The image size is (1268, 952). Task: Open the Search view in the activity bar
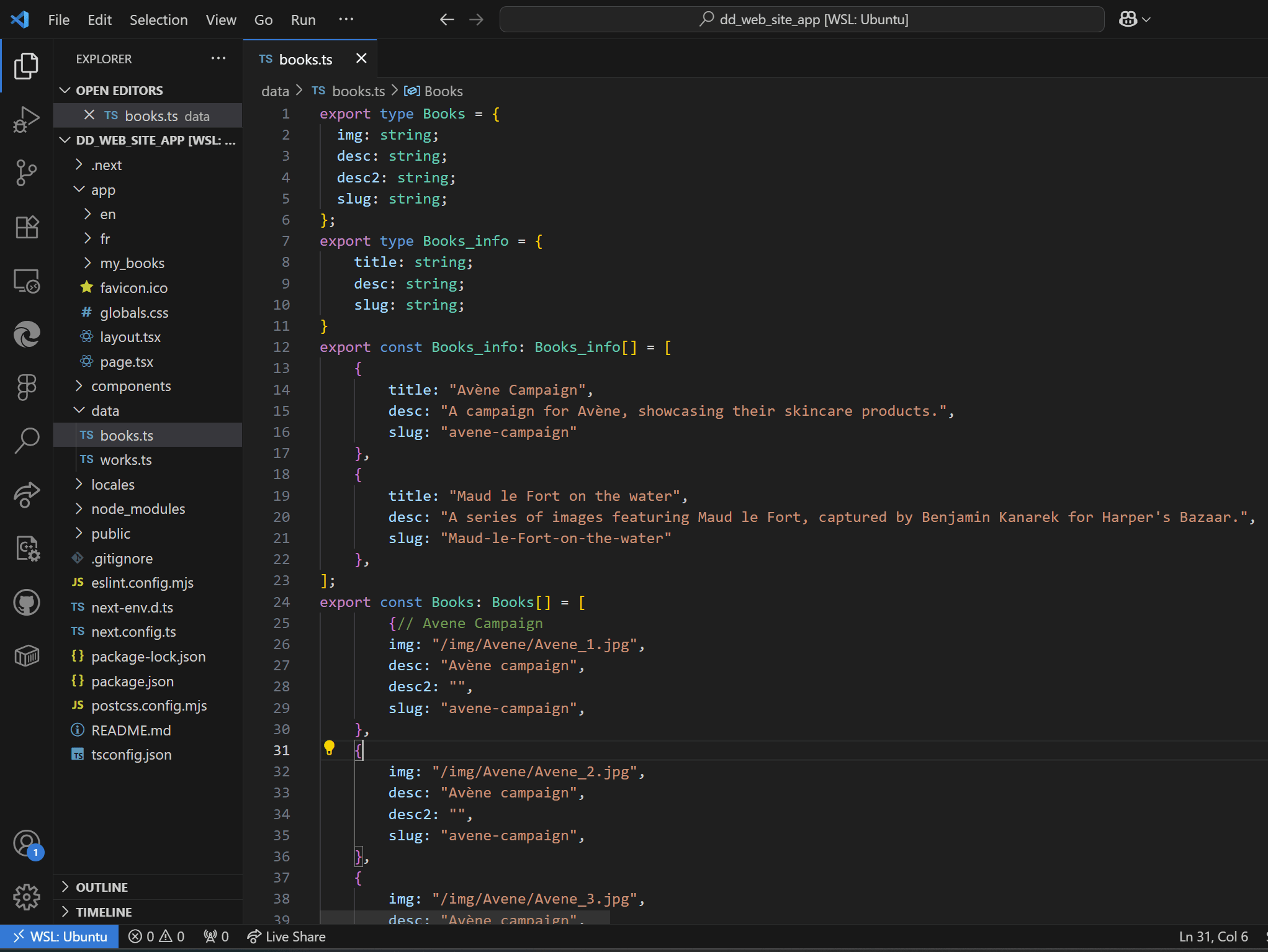(x=26, y=441)
